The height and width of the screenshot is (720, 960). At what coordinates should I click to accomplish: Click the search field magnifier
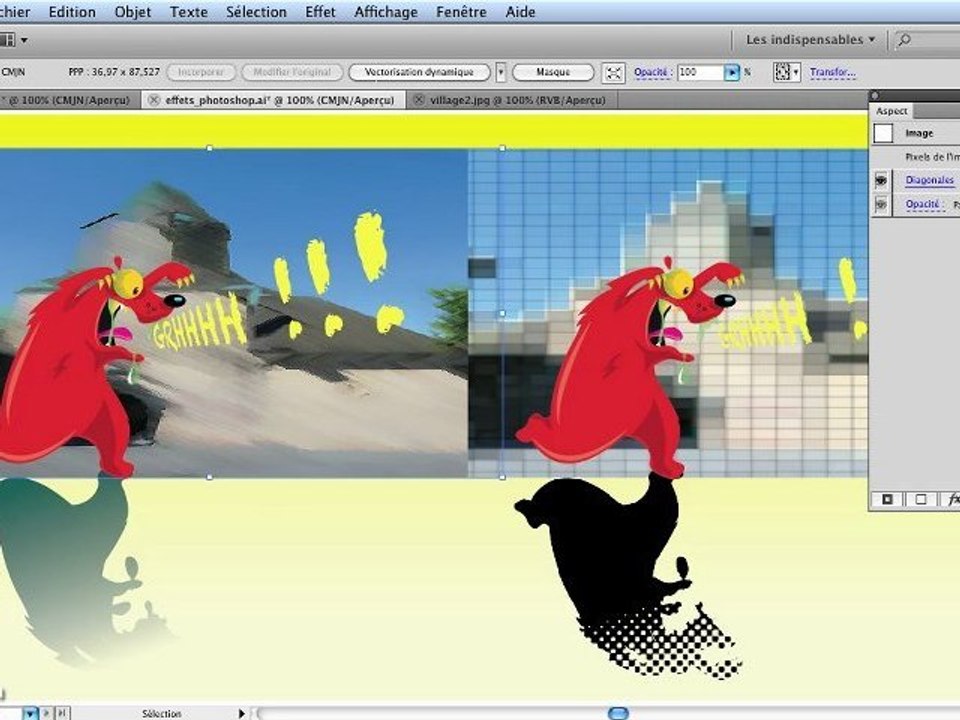click(904, 40)
